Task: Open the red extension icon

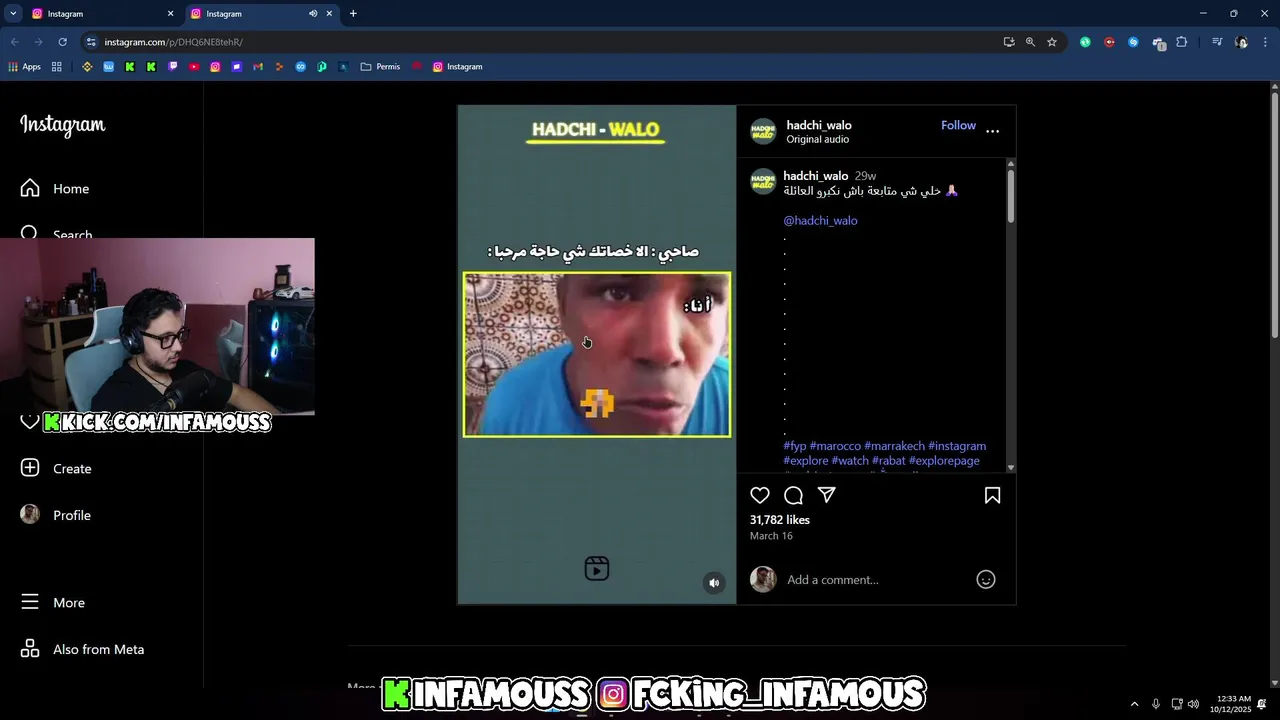Action: (x=1109, y=42)
